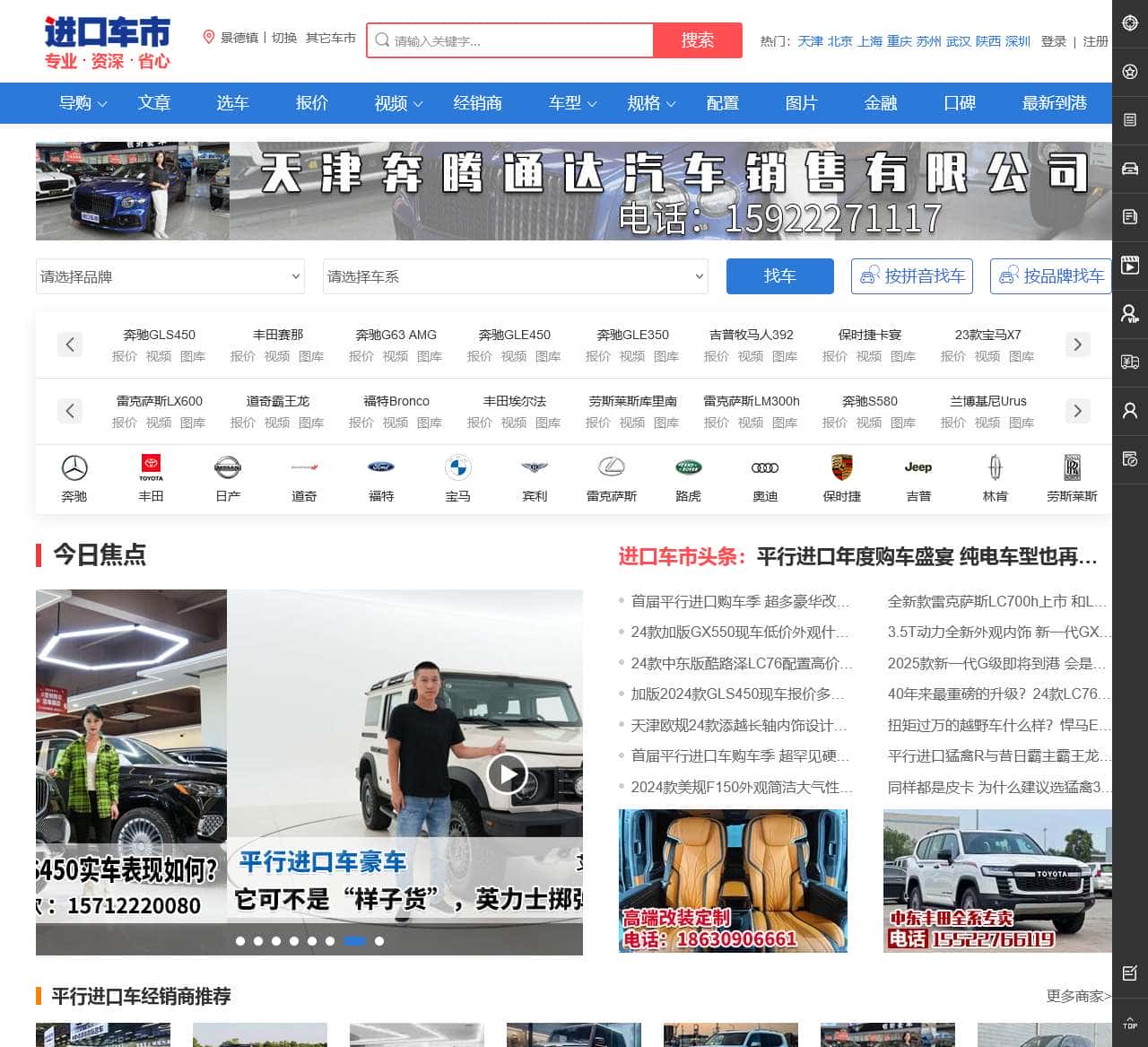The width and height of the screenshot is (1148, 1047).
Task: Open the 金融 nav tab
Action: 881,103
